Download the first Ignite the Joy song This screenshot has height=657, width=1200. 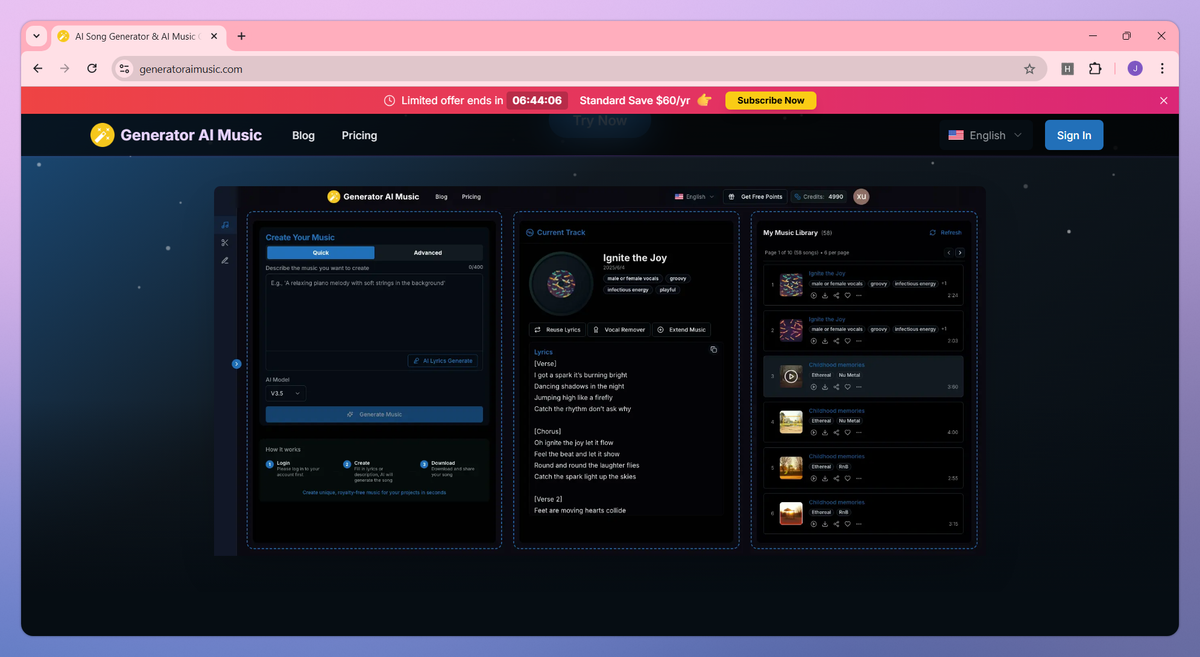823,293
